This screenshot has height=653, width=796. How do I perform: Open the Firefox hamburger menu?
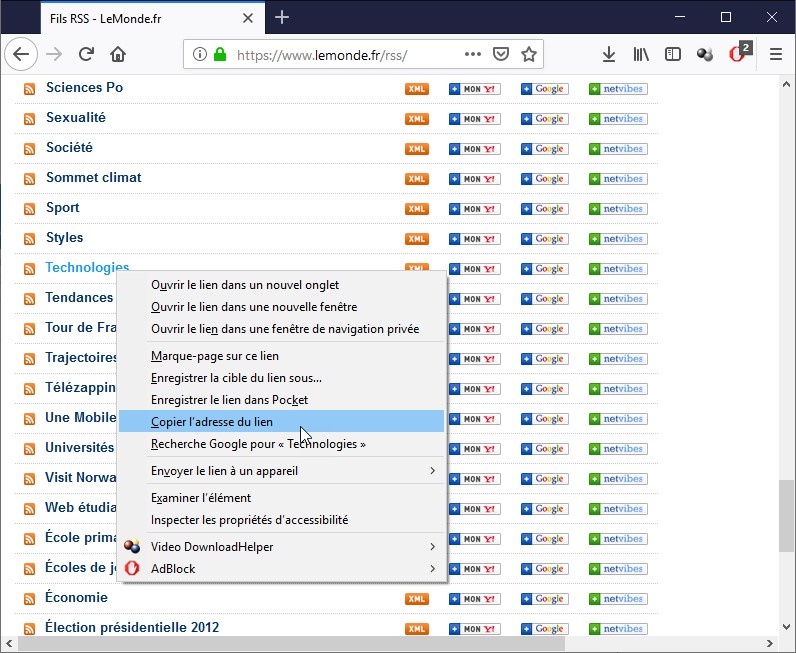(775, 54)
